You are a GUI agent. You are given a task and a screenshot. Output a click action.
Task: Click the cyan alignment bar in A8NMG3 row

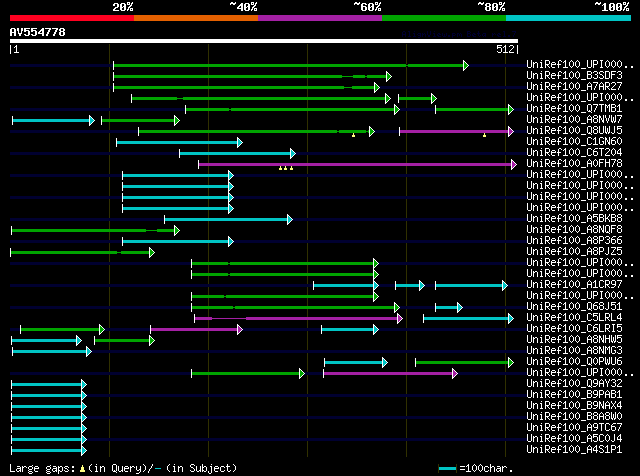52,351
